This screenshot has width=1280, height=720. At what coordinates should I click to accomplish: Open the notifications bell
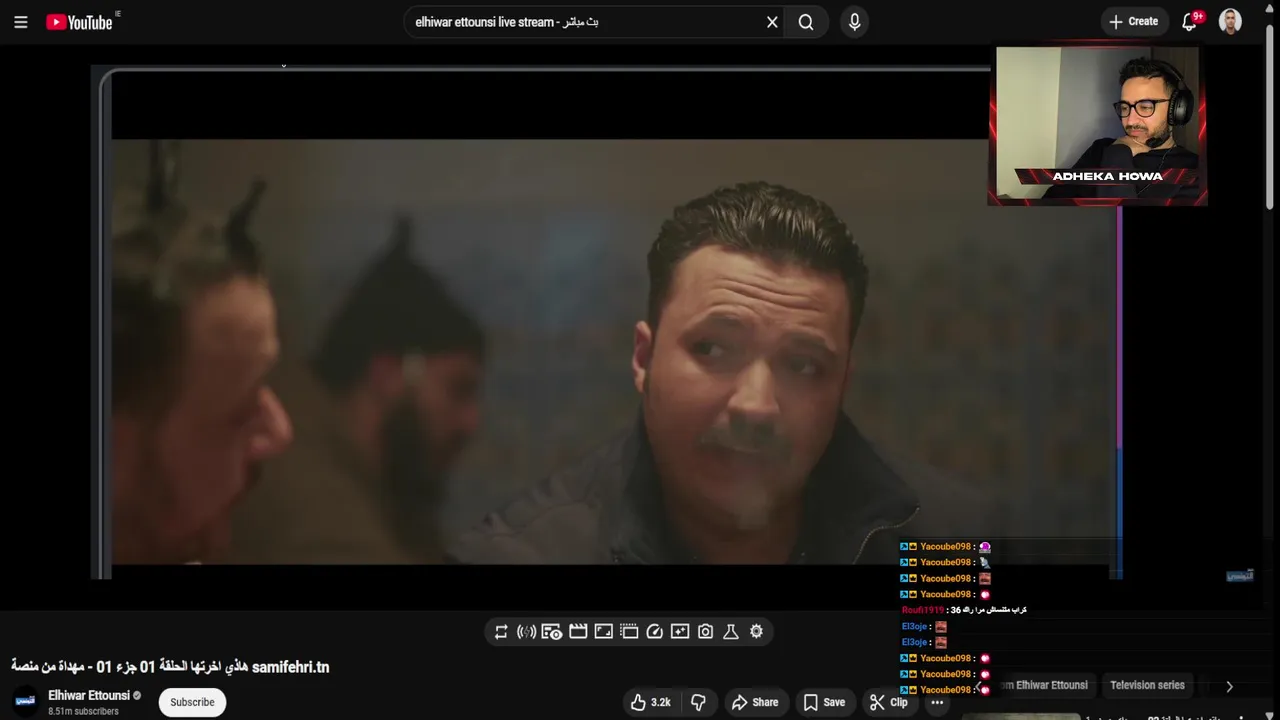tap(1189, 22)
